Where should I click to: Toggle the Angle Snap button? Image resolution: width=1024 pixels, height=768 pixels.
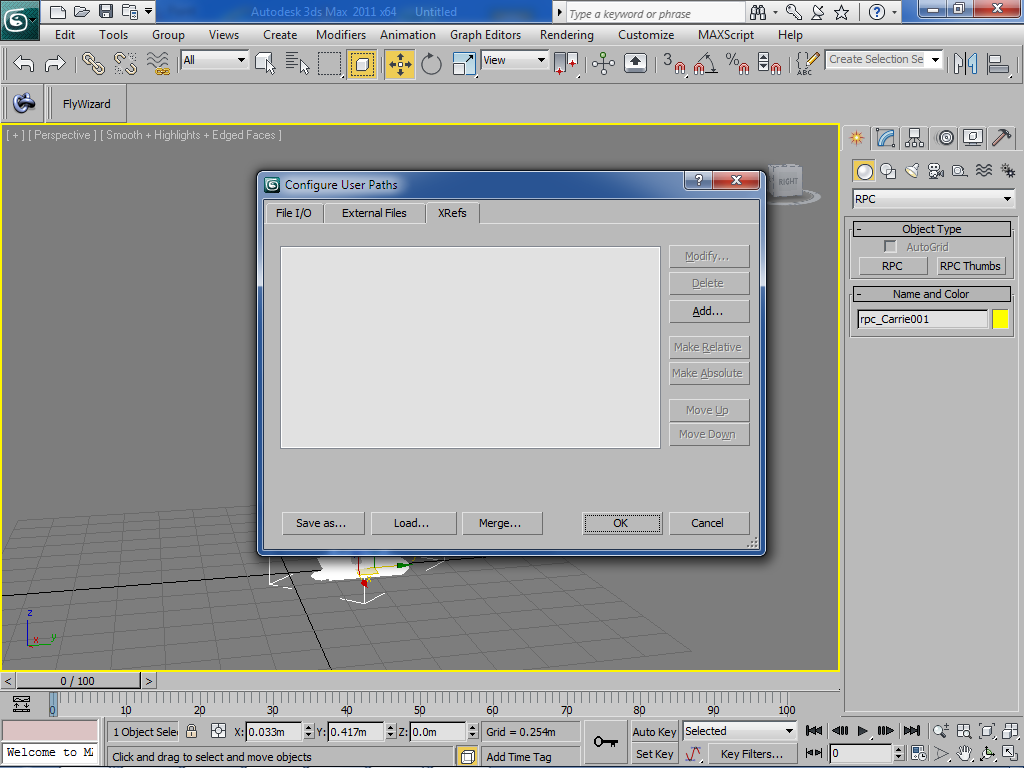(706, 63)
